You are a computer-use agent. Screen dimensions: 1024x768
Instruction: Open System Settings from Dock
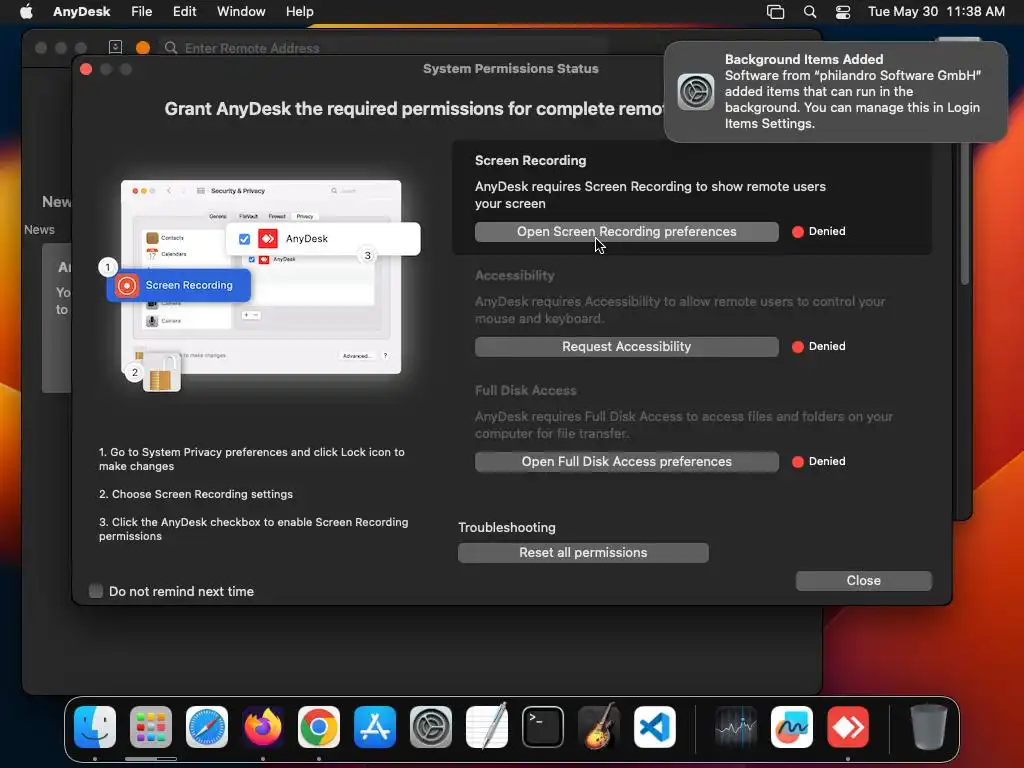coord(431,727)
